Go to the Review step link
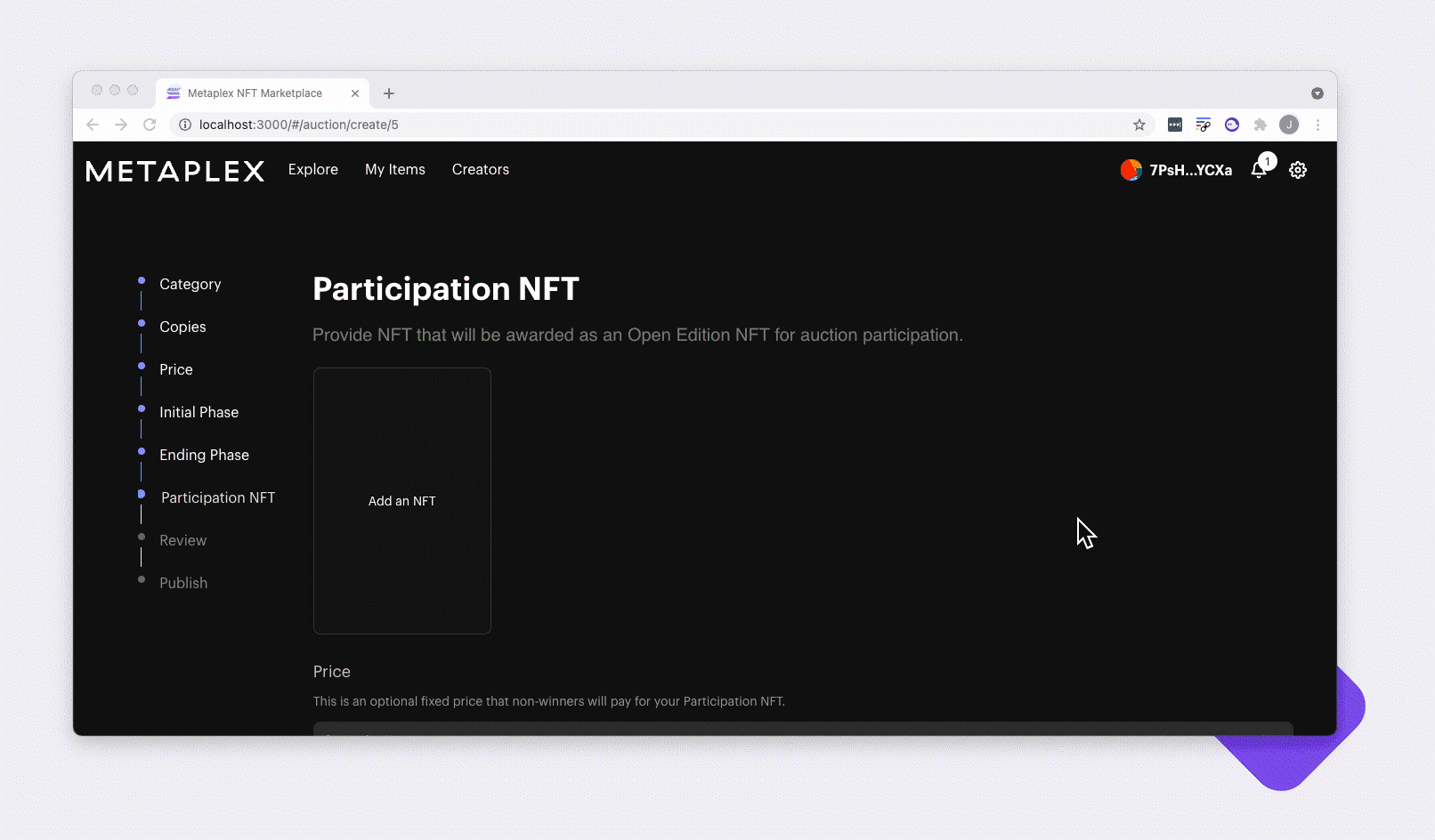Screen dimensions: 1435x840 tap(182, 540)
